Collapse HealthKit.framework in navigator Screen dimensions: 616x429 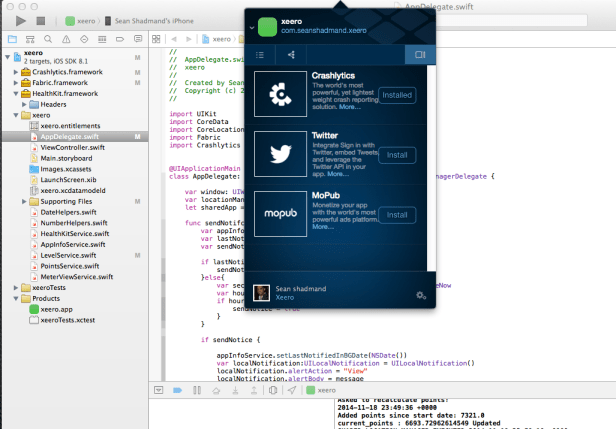[16, 94]
